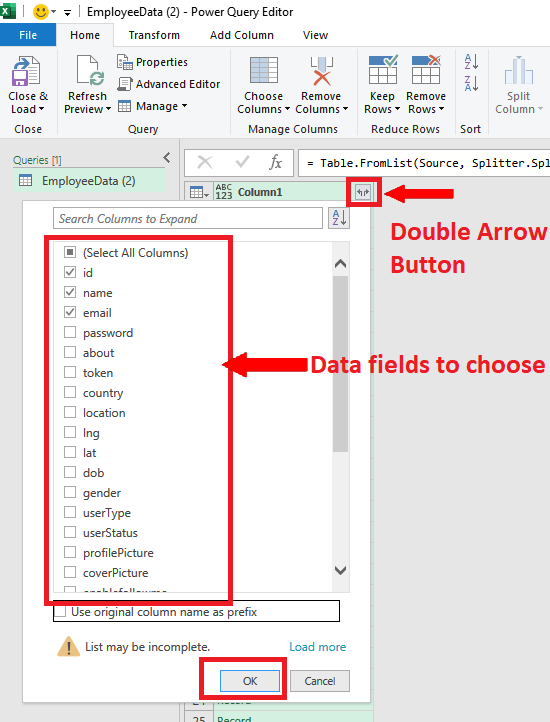Open the Manage query dropdown
Viewport: 550px width, 722px height.
152,106
